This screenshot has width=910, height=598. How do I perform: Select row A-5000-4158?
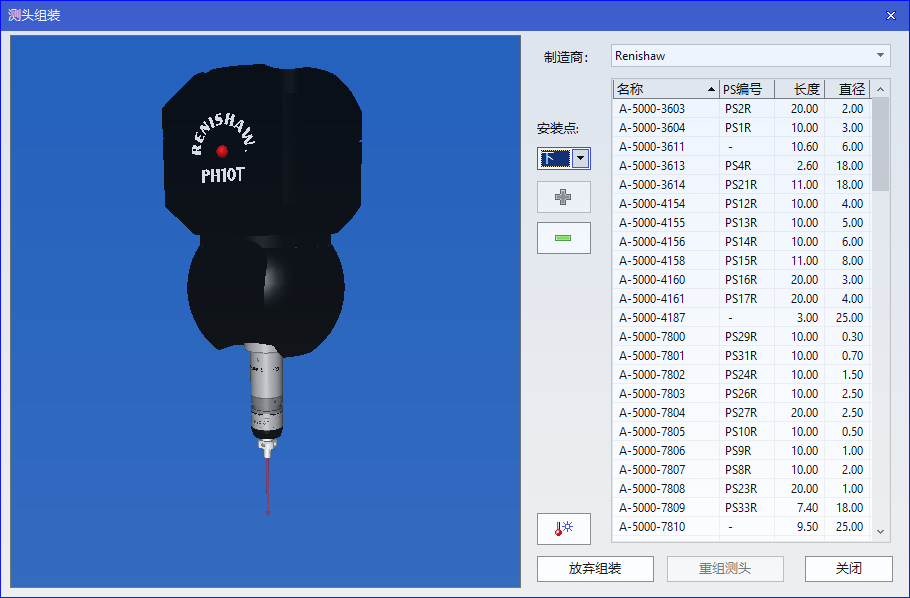tap(742, 261)
